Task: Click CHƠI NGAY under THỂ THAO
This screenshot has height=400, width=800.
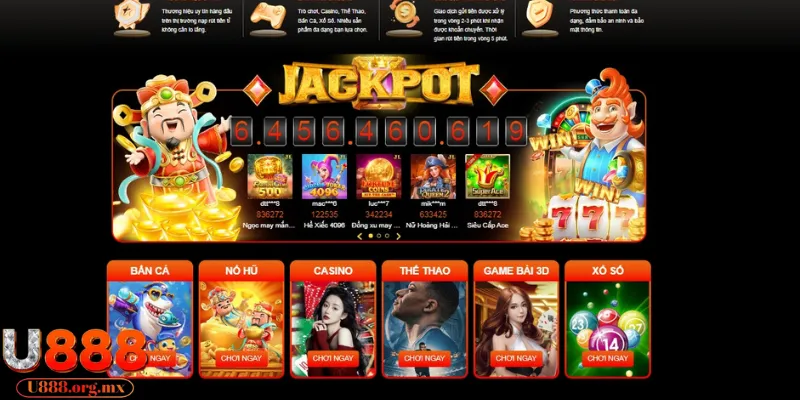Action: pos(424,359)
